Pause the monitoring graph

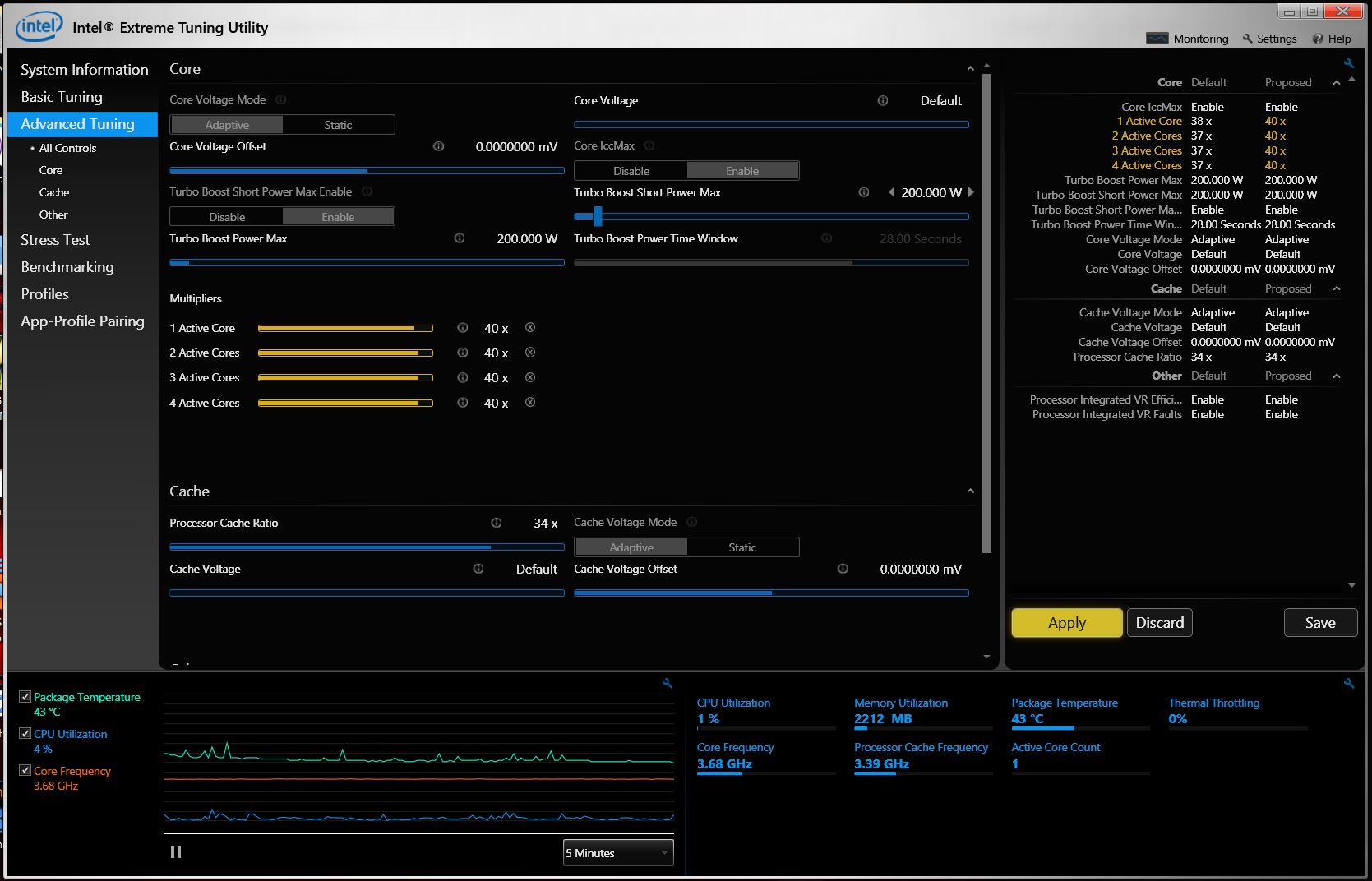pos(175,852)
